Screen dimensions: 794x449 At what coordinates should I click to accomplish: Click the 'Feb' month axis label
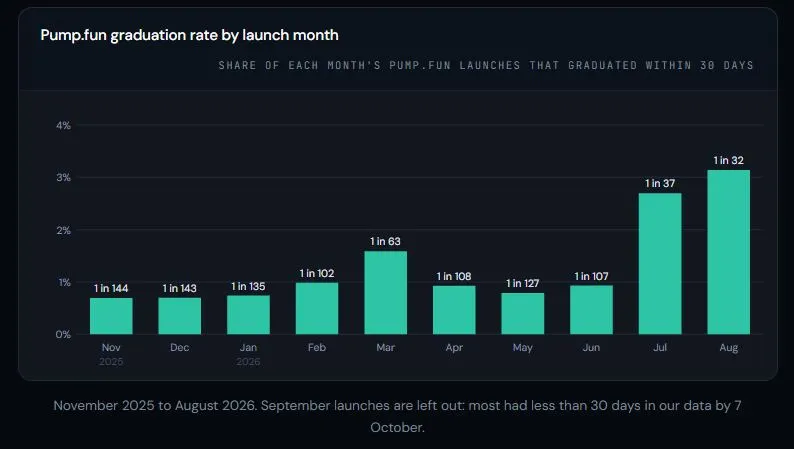(317, 347)
